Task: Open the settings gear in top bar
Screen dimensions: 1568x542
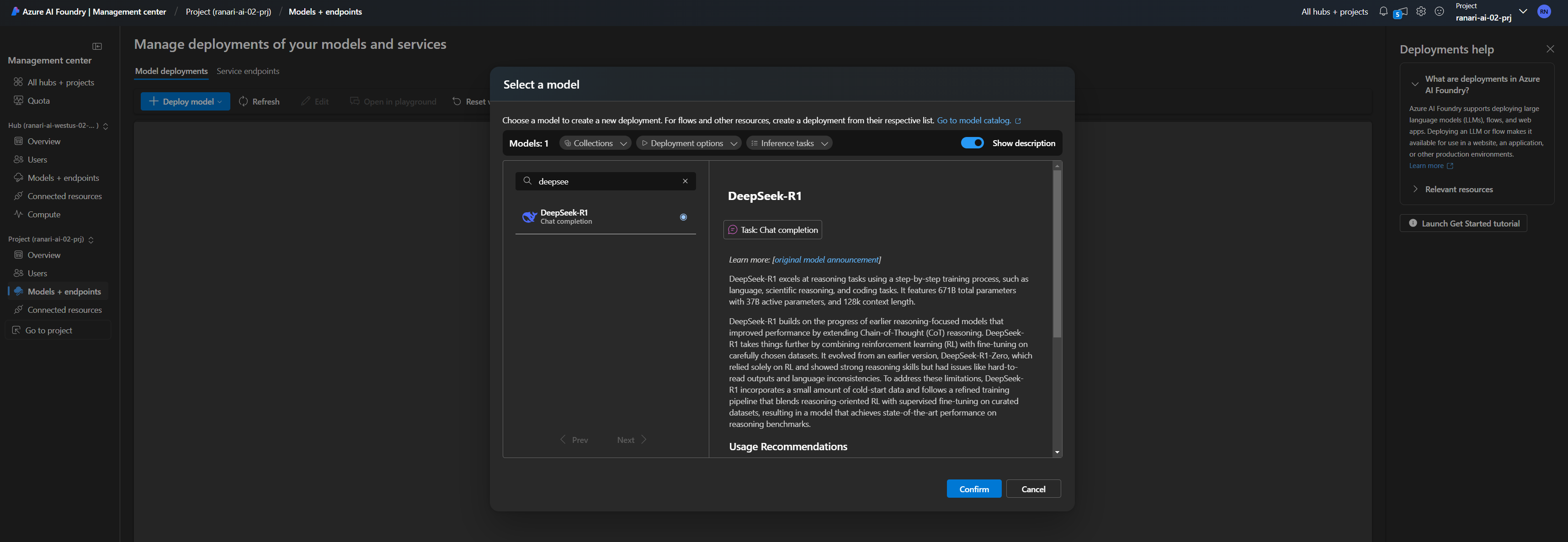Action: pyautogui.click(x=1421, y=11)
